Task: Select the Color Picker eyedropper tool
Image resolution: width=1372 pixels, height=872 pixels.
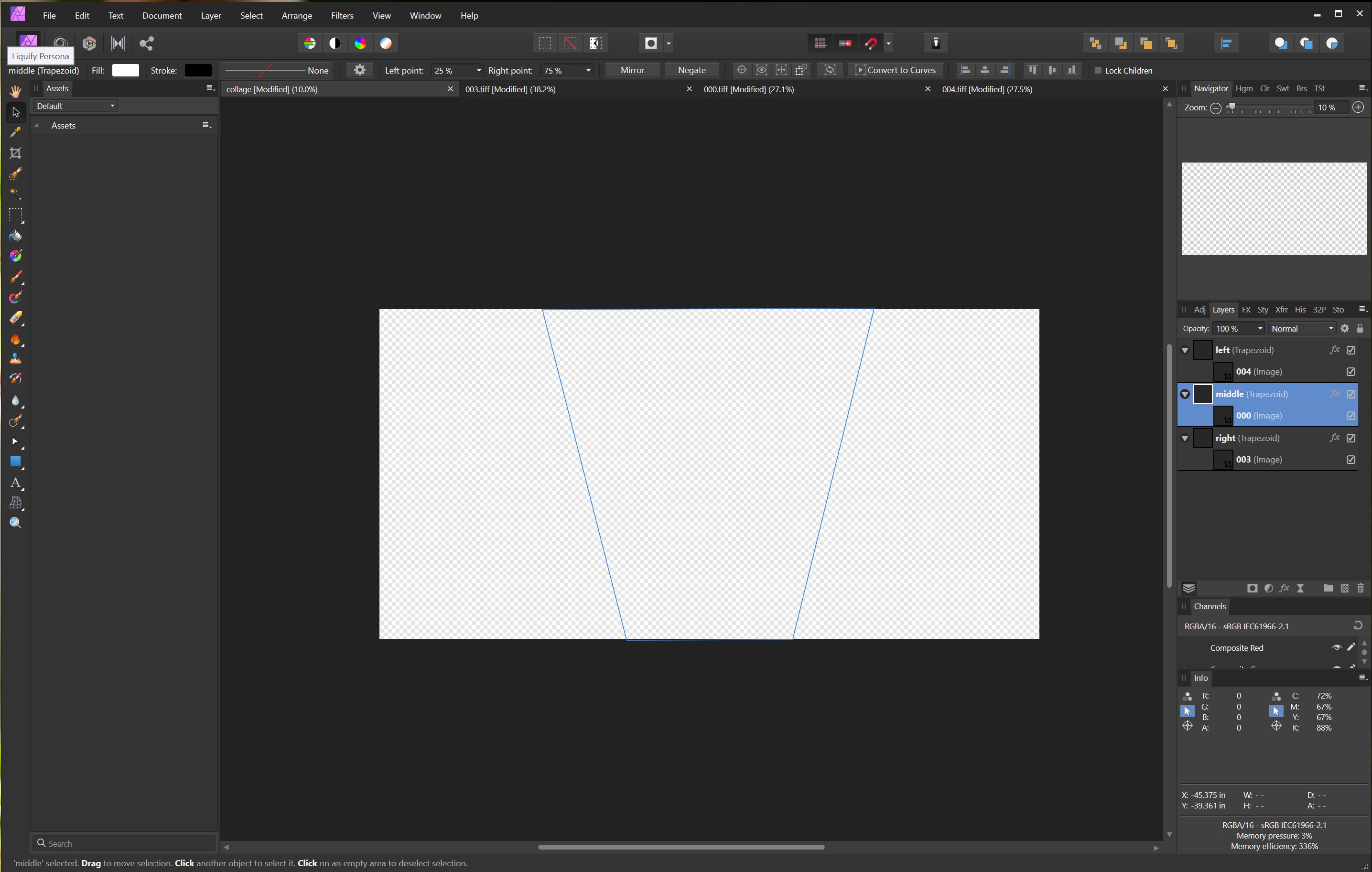Action: tap(15, 133)
